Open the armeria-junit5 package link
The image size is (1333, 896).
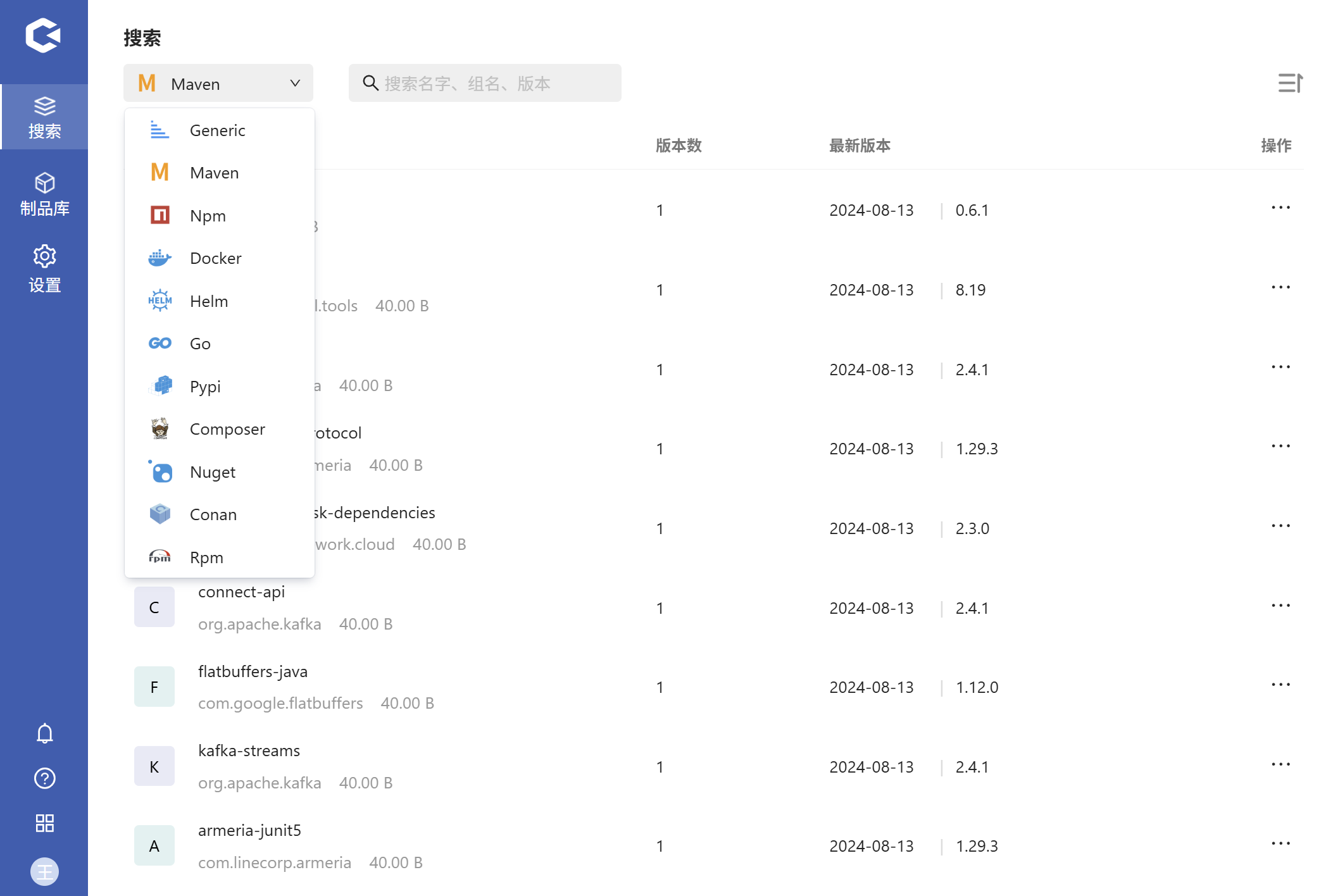(249, 830)
